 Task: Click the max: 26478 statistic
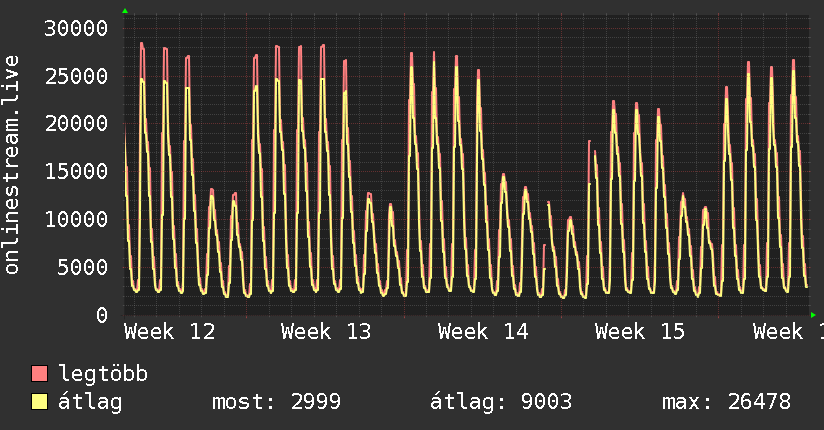coord(726,402)
